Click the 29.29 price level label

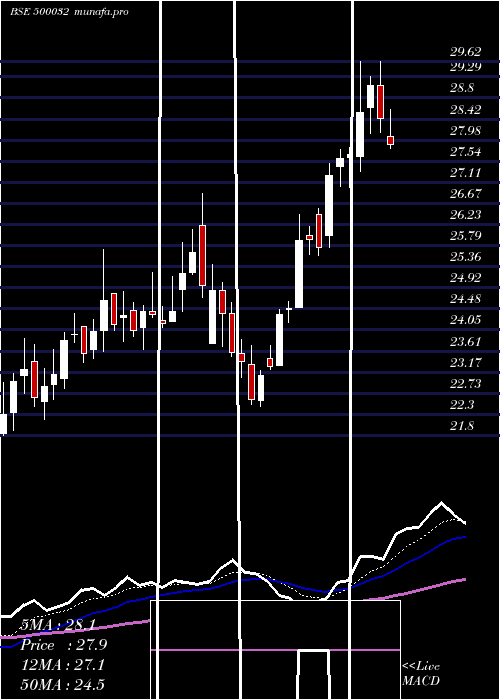click(465, 67)
